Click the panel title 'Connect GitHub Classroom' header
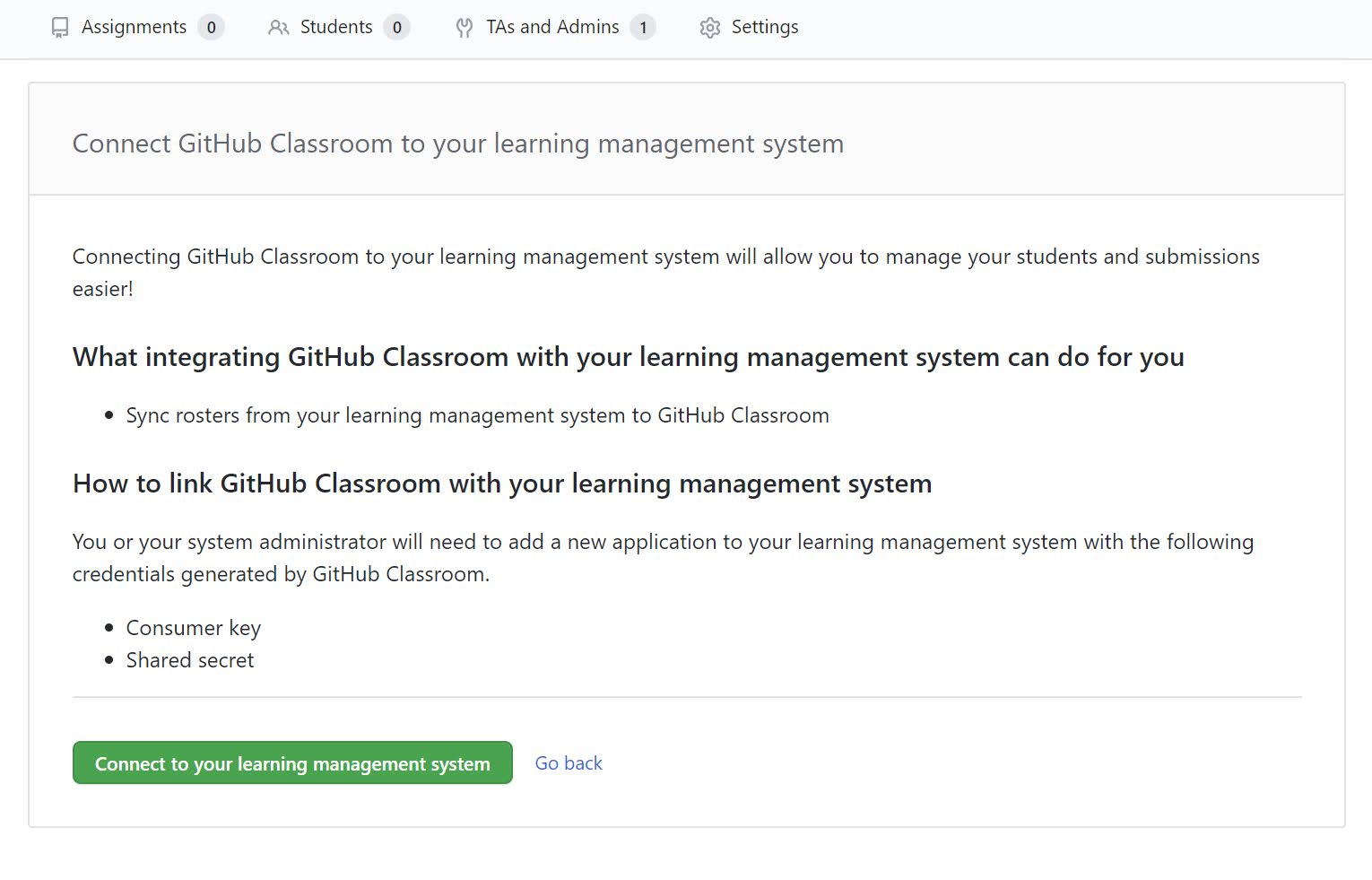 [x=457, y=144]
